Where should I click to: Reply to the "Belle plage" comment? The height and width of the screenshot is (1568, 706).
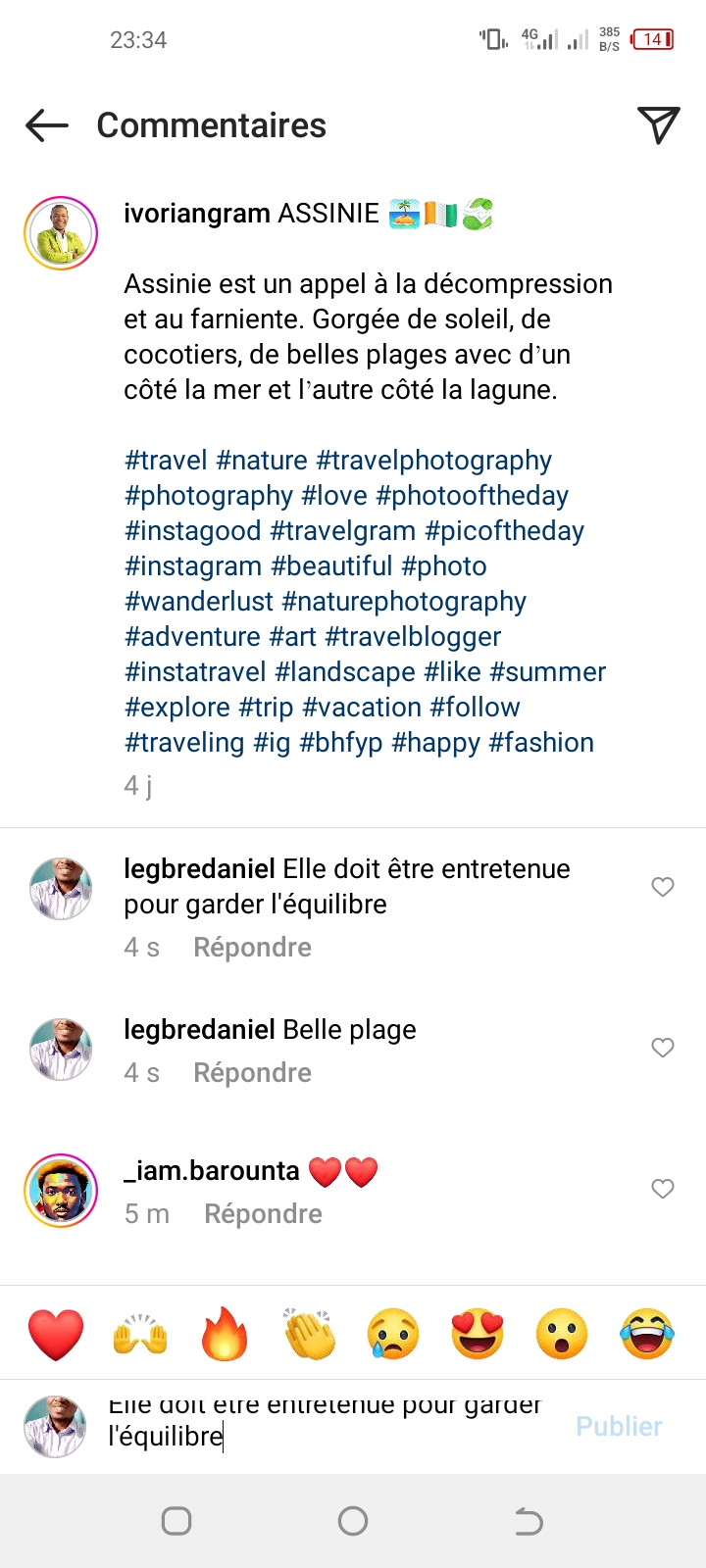tap(252, 1073)
